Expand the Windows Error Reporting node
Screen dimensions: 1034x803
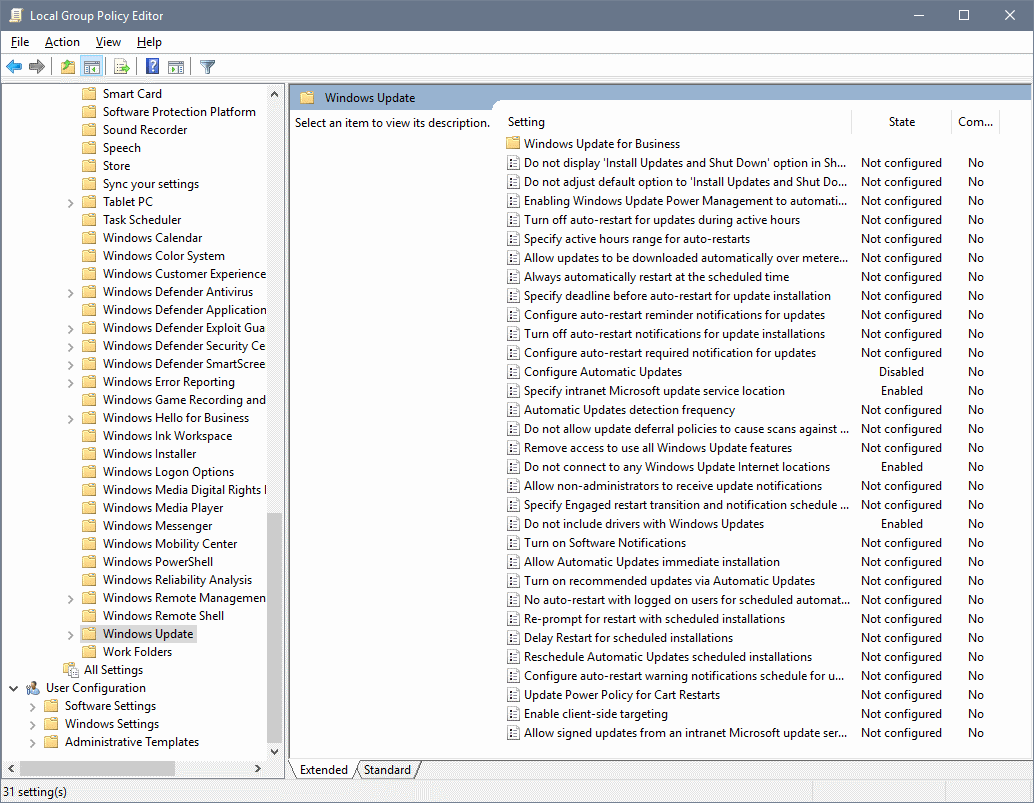pos(71,383)
